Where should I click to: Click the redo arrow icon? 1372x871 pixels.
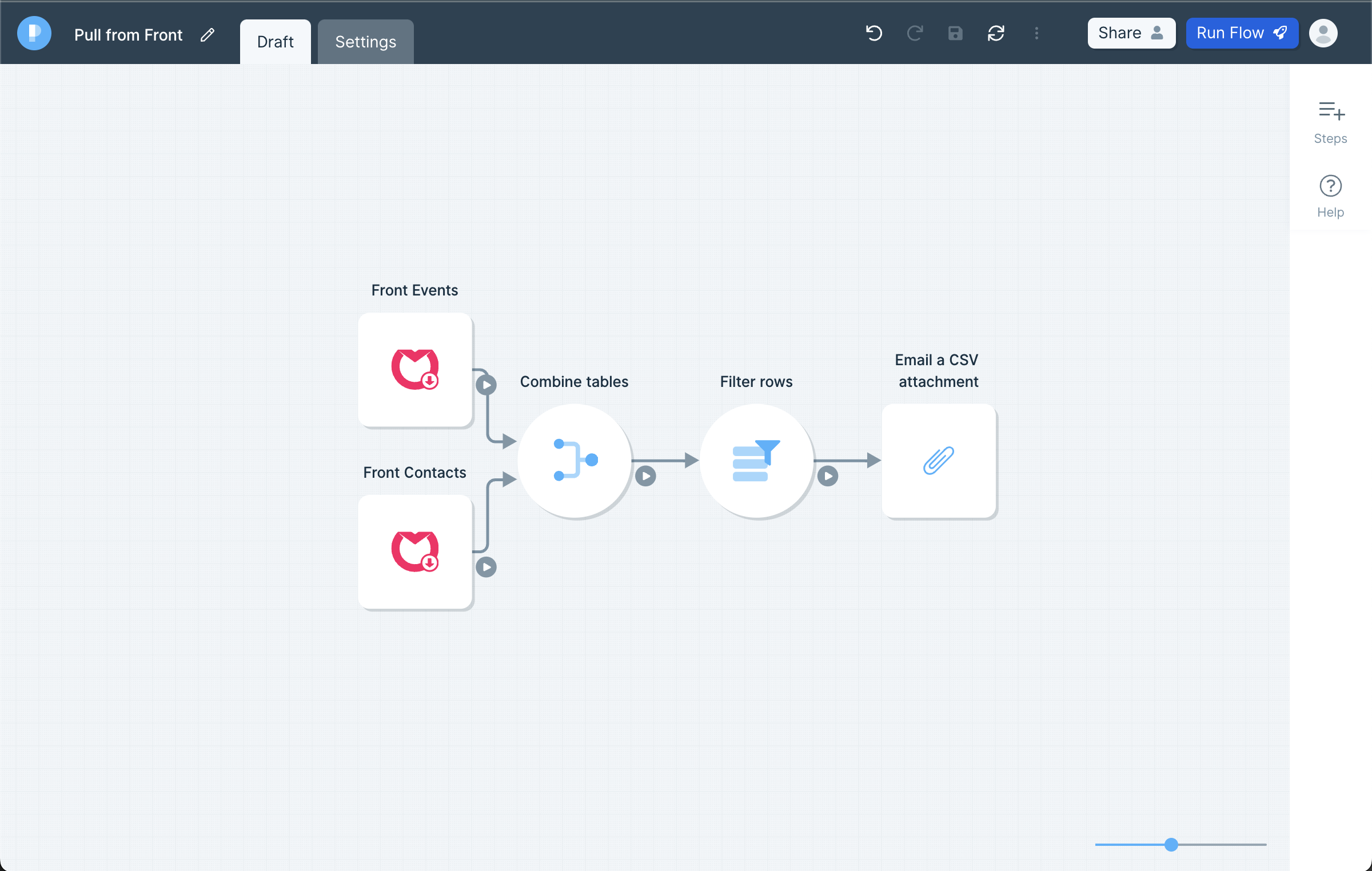[x=915, y=33]
